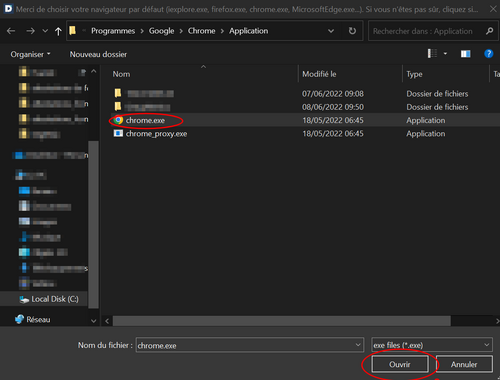Click the magnifier search icon
The height and width of the screenshot is (380, 500).
click(x=489, y=31)
